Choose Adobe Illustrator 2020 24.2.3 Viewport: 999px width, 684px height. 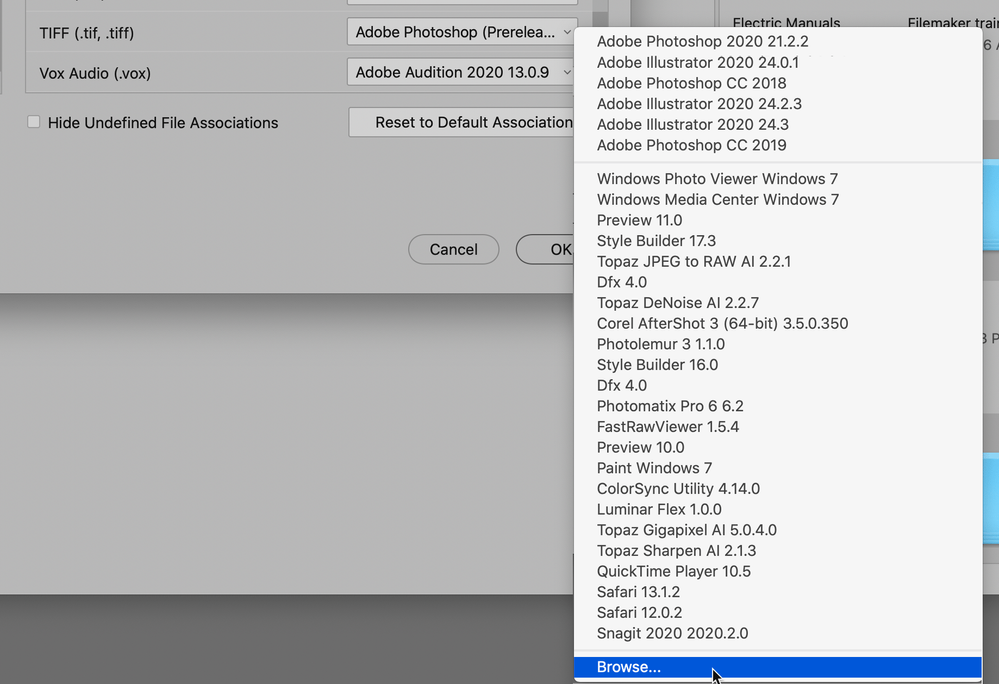coord(777,104)
